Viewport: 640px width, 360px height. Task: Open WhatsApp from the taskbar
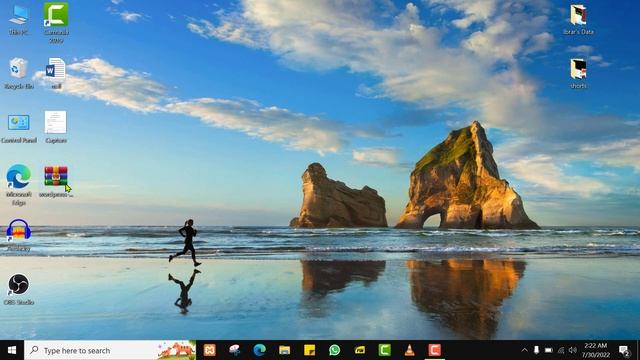tap(334, 350)
